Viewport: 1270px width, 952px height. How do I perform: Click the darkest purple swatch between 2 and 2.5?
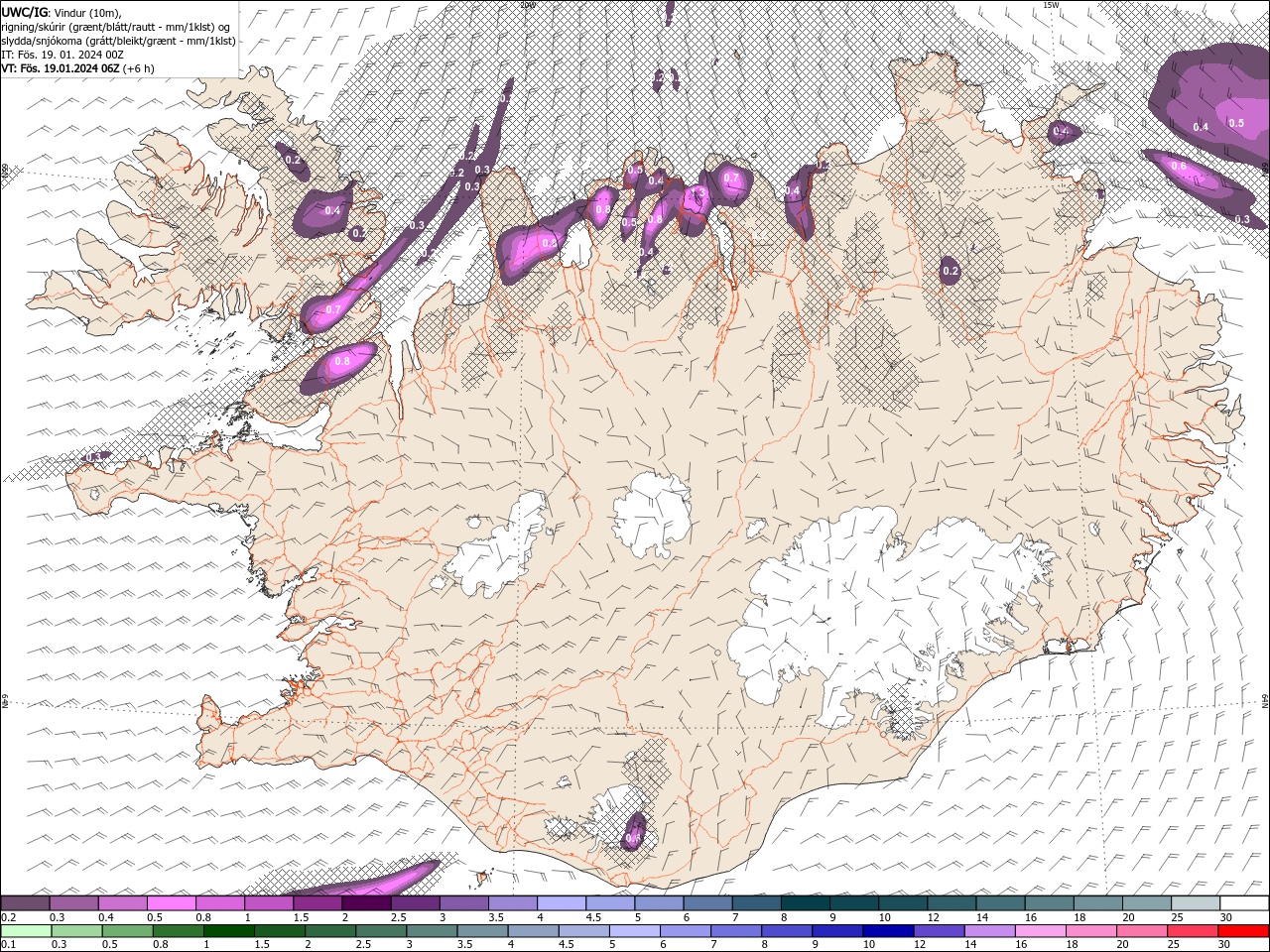[366, 903]
